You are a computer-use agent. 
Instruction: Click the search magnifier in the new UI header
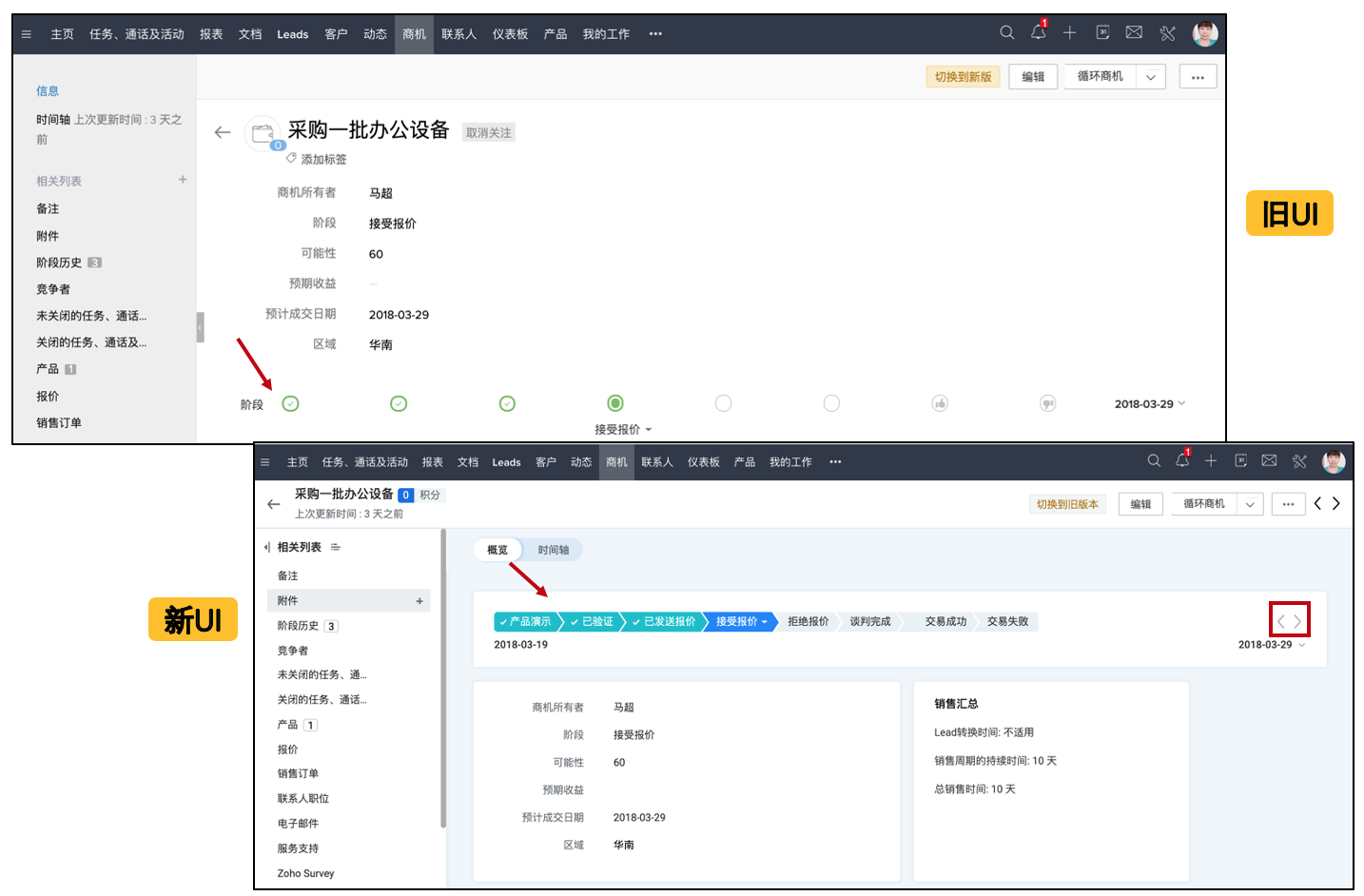[1154, 460]
